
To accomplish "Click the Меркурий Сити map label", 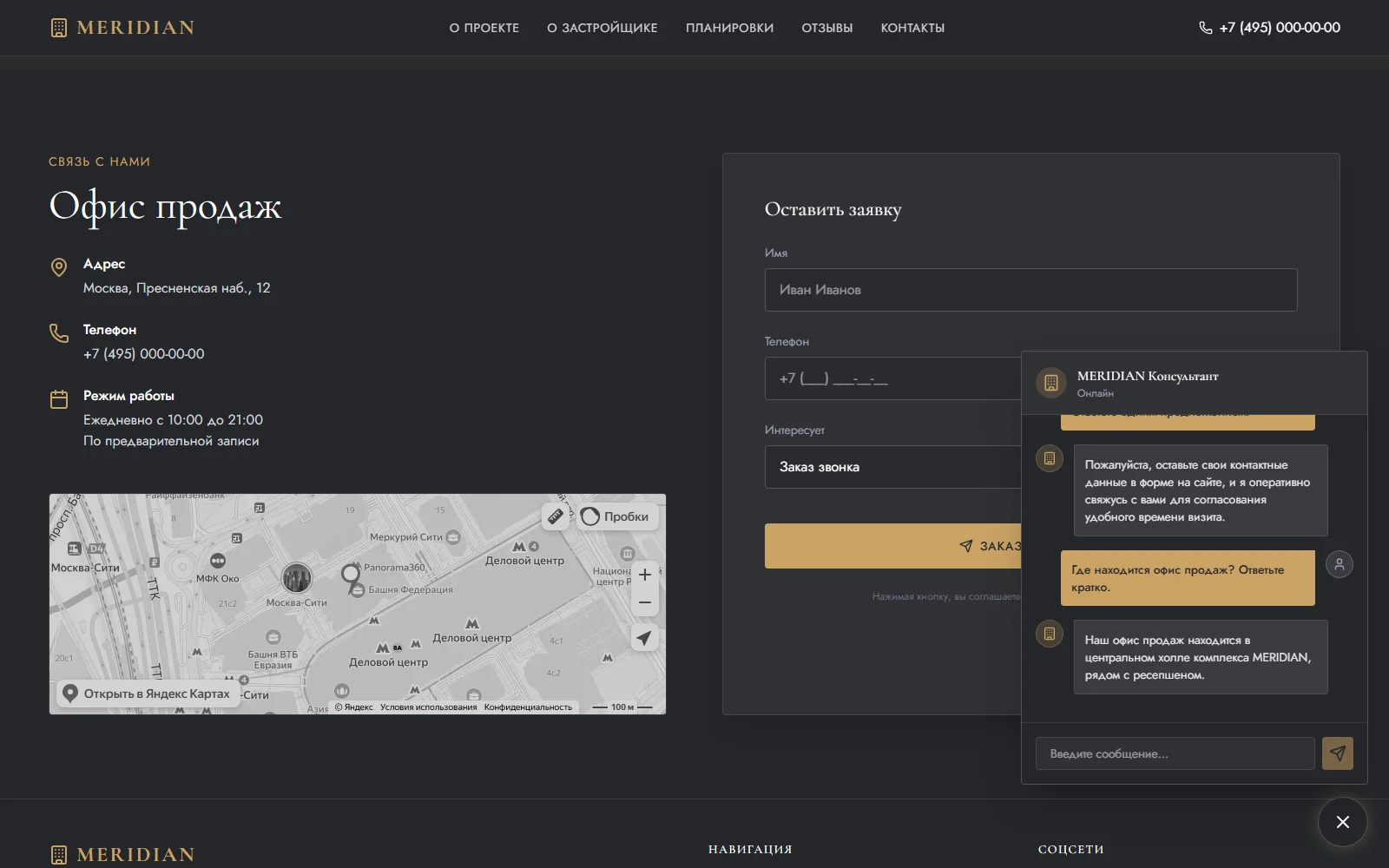I will 406,537.
